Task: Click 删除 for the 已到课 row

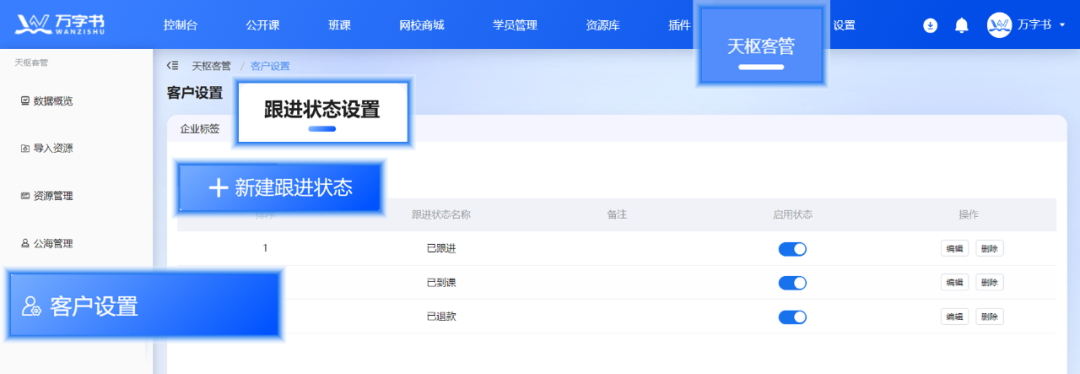Action: coord(989,282)
